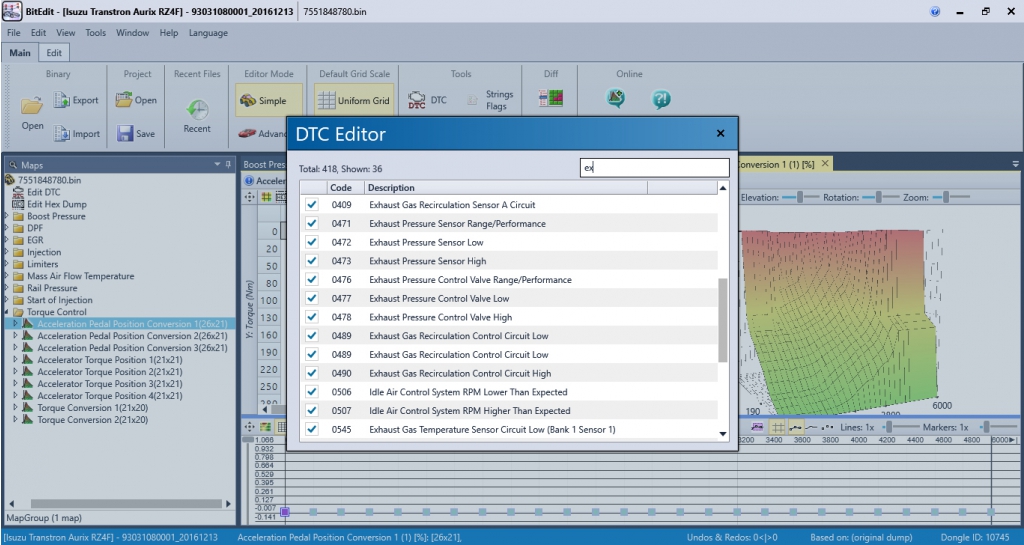The height and width of the screenshot is (545, 1024).
Task: Click the Open binary folder icon
Action: pyautogui.click(x=32, y=105)
